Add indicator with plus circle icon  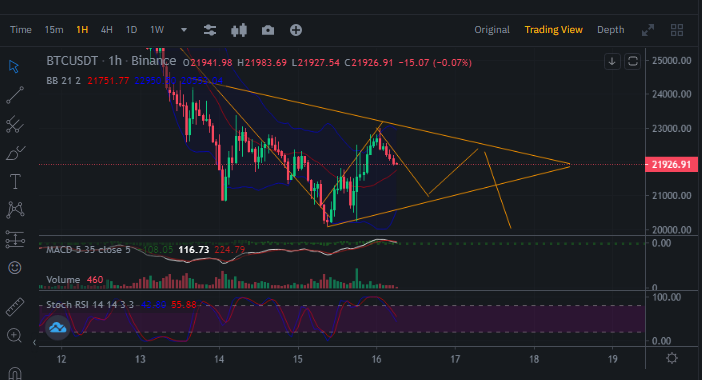[296, 30]
